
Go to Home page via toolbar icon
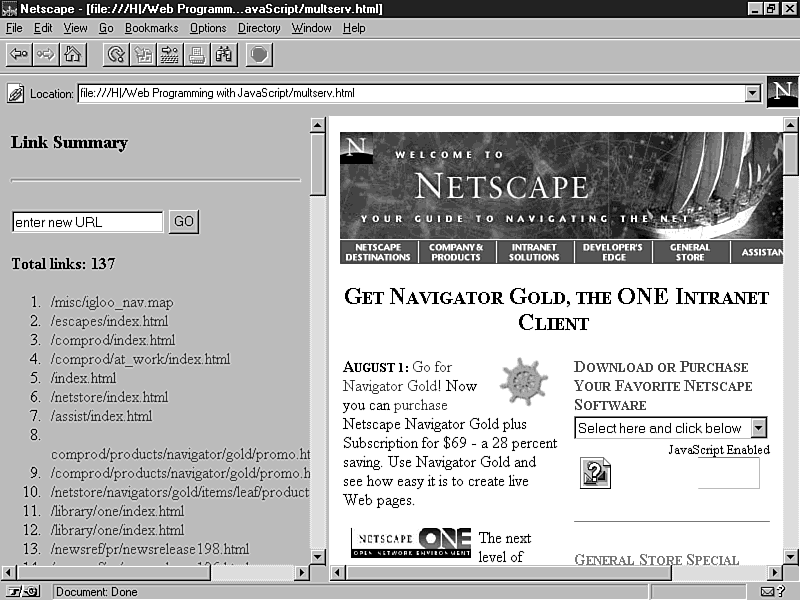(x=72, y=54)
